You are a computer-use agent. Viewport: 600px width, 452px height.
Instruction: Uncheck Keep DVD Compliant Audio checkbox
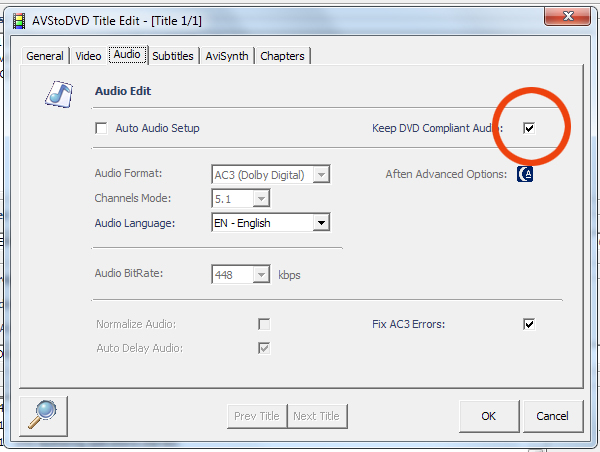529,128
